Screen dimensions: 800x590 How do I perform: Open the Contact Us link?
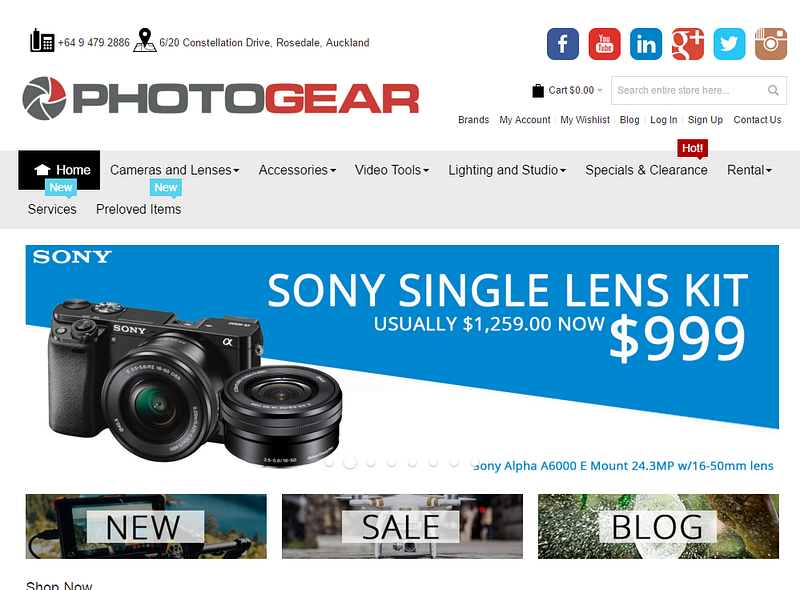tap(757, 119)
